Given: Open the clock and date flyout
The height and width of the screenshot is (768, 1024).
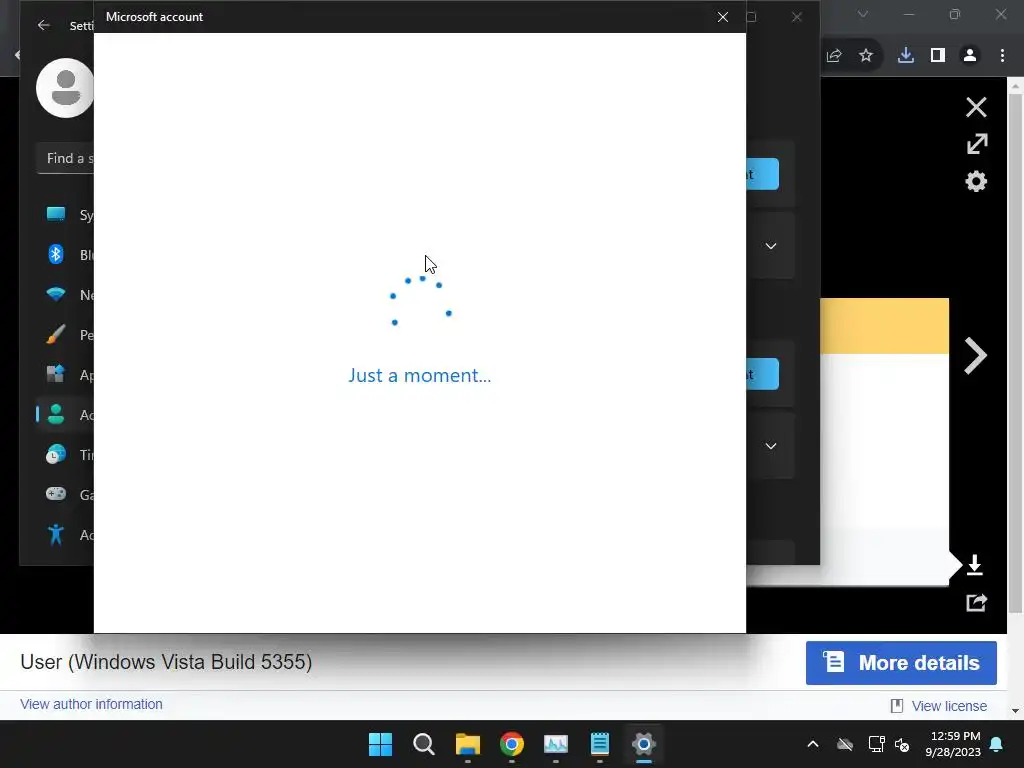Looking at the screenshot, I should point(953,744).
